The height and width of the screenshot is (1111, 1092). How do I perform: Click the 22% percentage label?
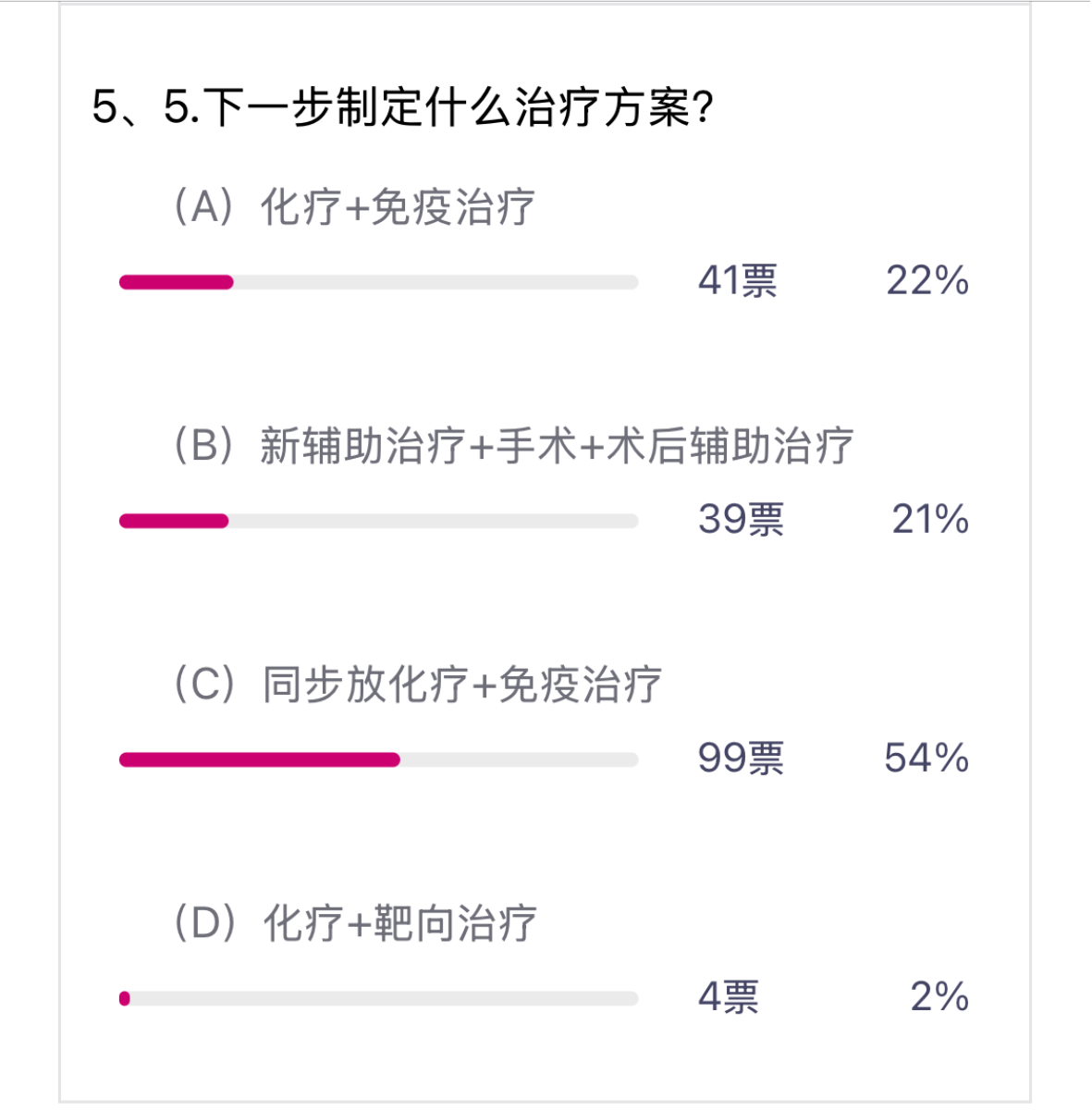pos(927,280)
